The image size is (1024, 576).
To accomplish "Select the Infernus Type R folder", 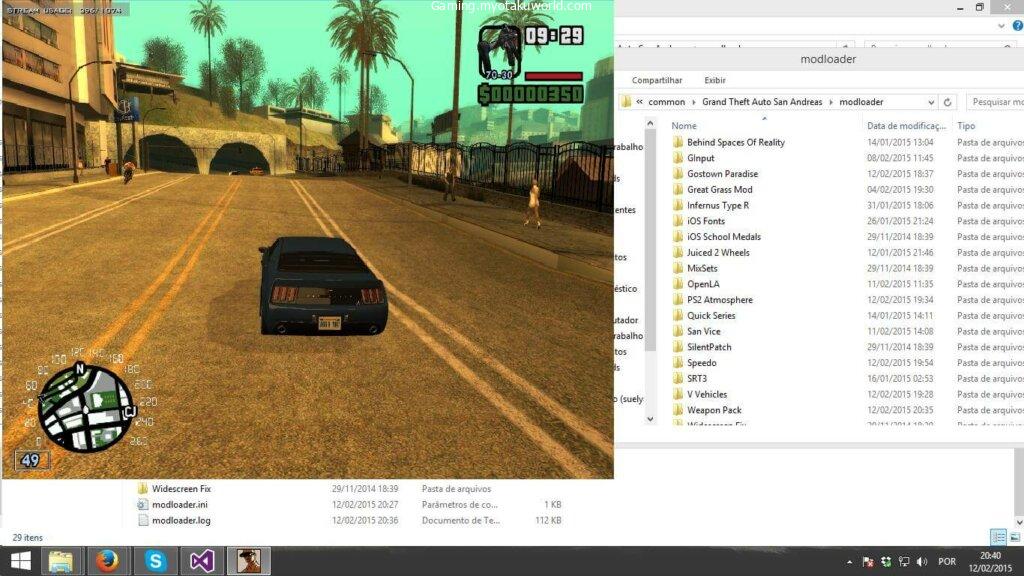I will click(x=718, y=205).
